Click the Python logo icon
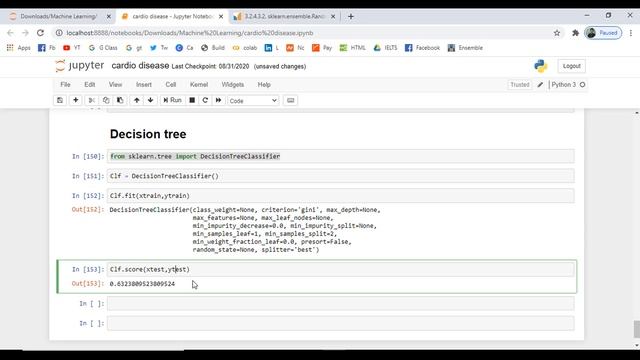Image resolution: width=640 pixels, height=360 pixels. click(x=541, y=66)
